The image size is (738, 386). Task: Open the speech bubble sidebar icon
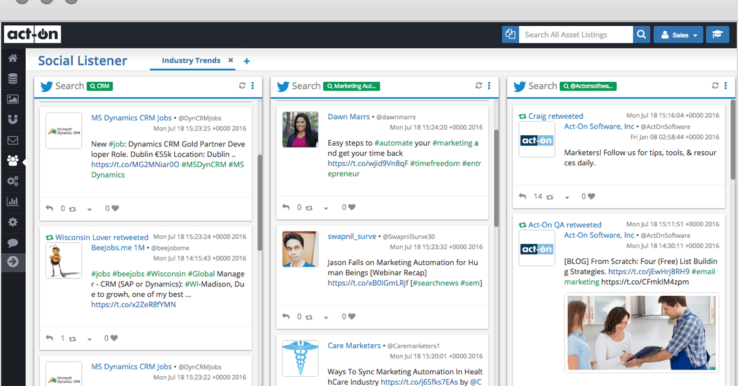[13, 243]
